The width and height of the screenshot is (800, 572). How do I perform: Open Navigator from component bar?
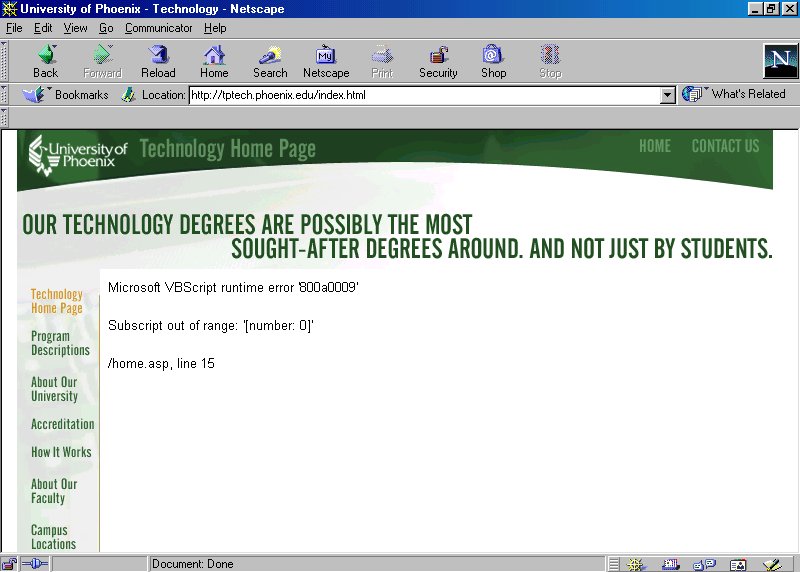coord(636,564)
